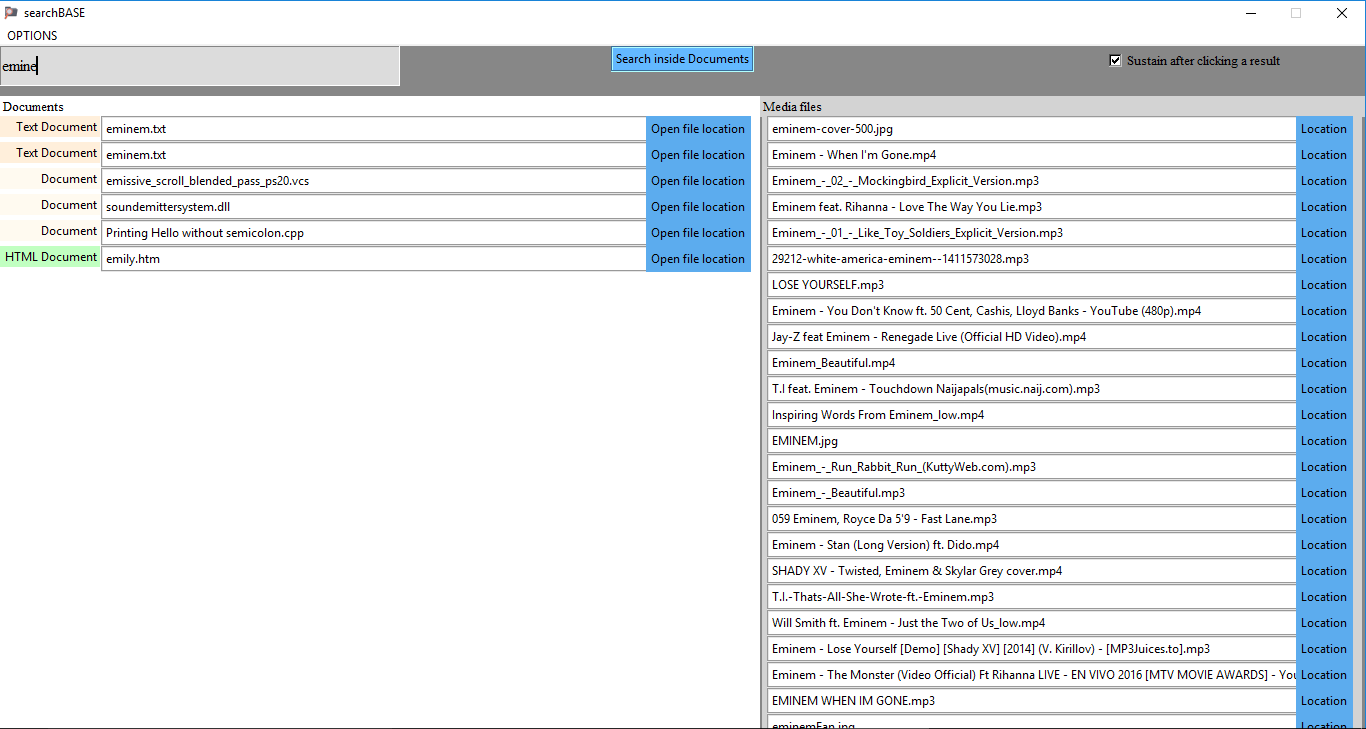This screenshot has width=1366, height=729.
Task: Click Location for Like_Toy_Soldiers_Explicit_Version.mp3
Action: click(1324, 233)
